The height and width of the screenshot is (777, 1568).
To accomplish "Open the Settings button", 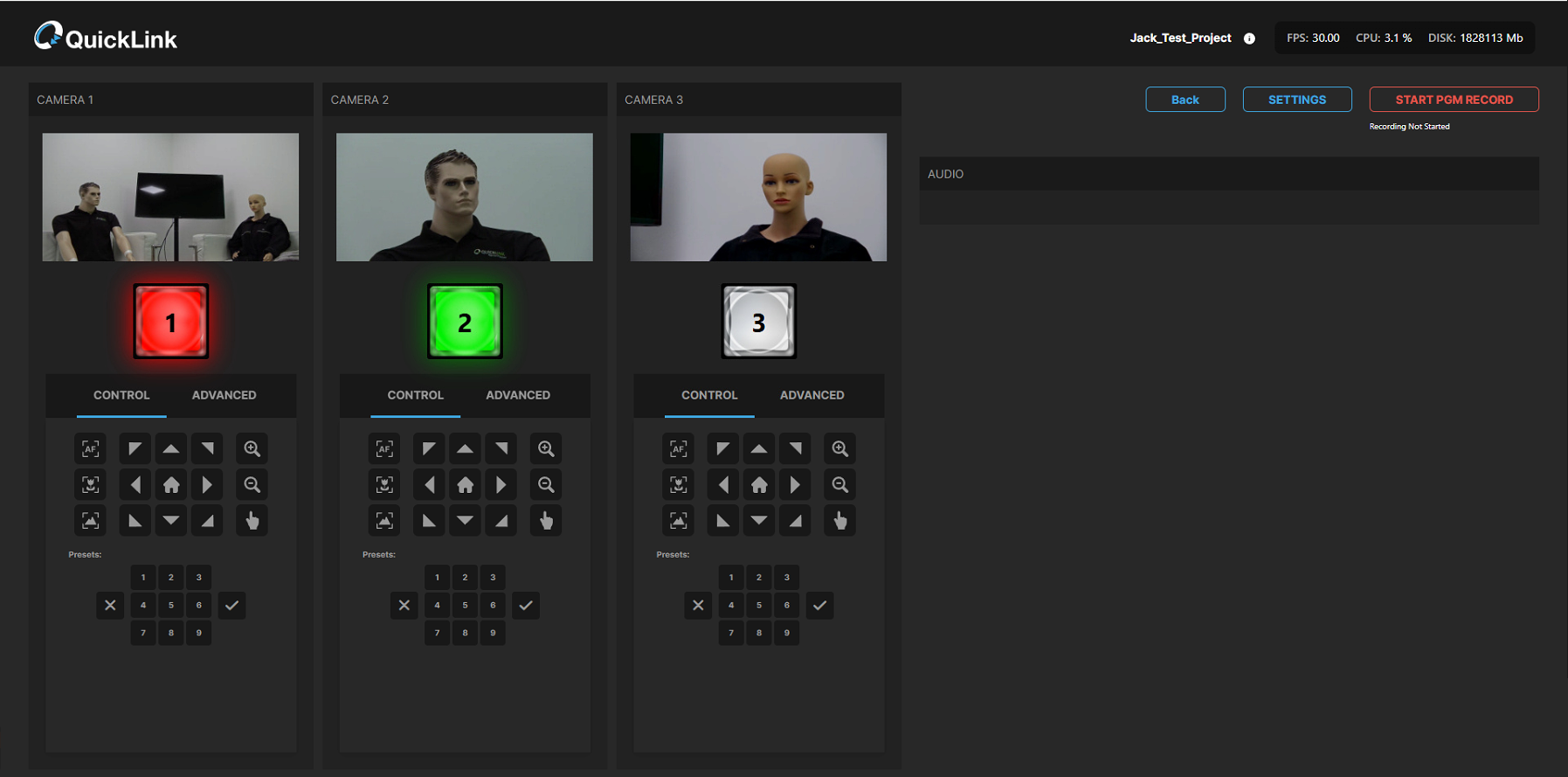I will pyautogui.click(x=1296, y=100).
